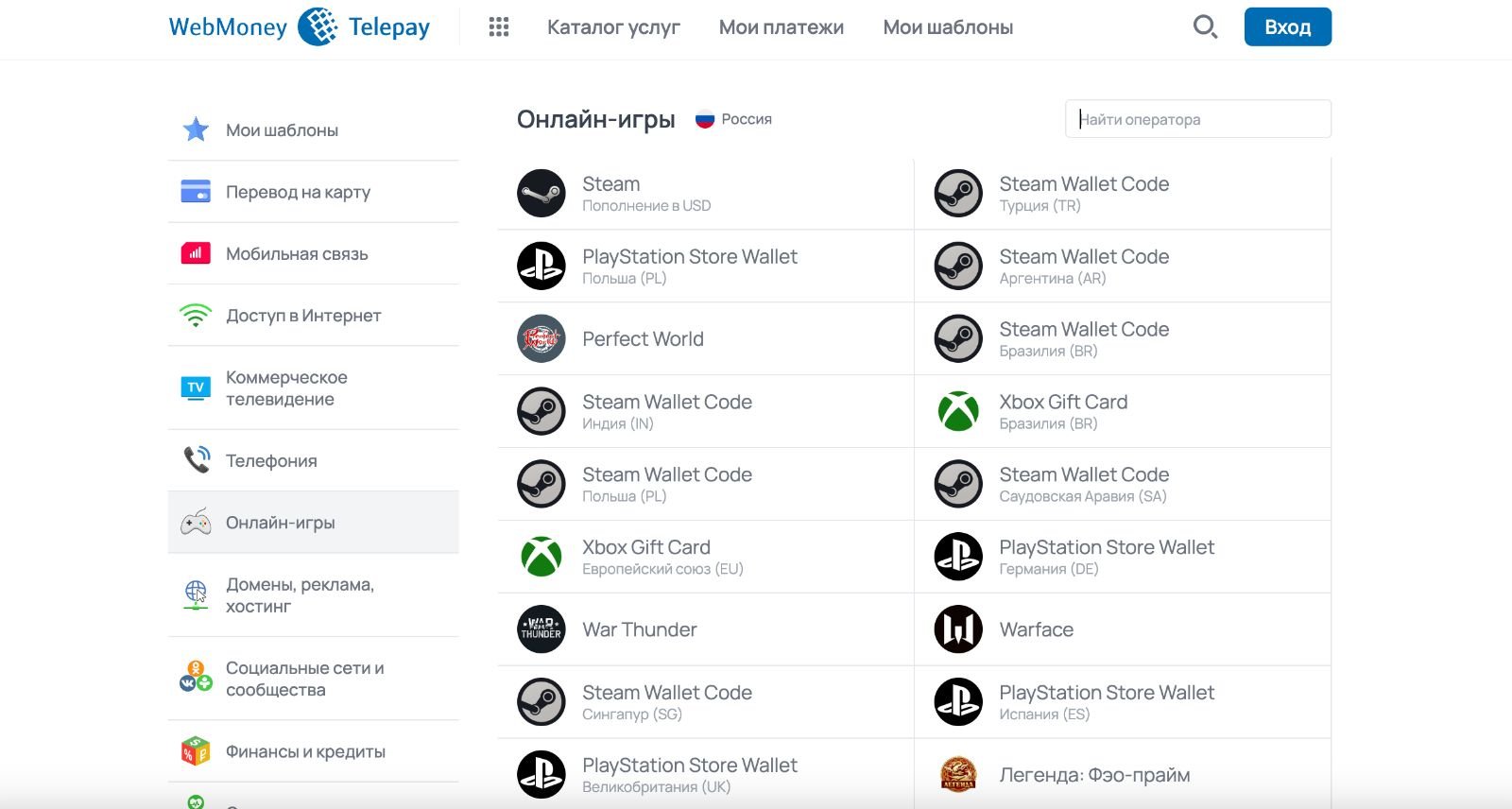Select PlayStation Store Wallet Германия (DE)

1123,557
